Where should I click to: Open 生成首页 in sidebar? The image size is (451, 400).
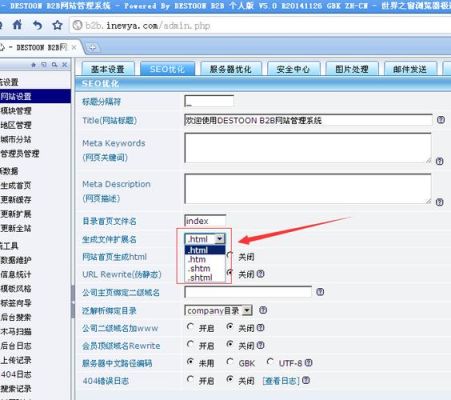pos(16,185)
